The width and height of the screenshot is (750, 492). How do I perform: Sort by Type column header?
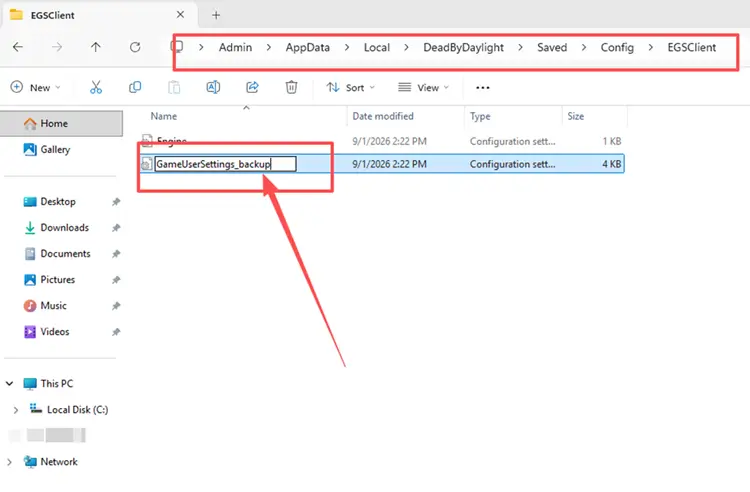click(x=480, y=116)
